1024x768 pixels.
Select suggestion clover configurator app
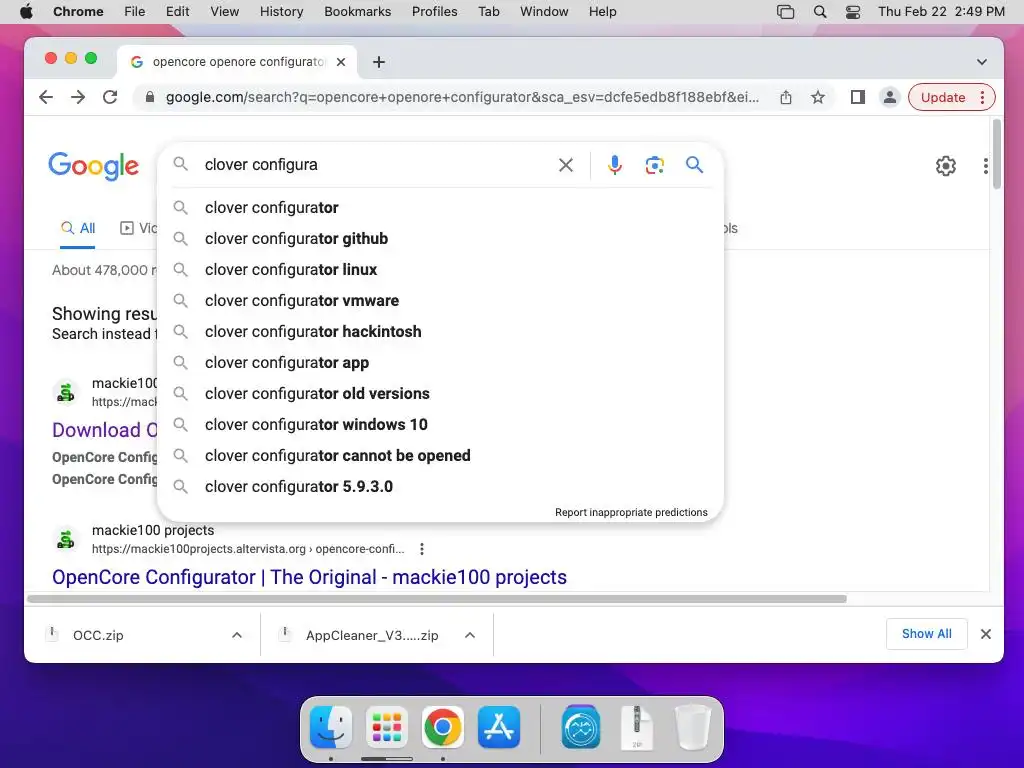440,363
